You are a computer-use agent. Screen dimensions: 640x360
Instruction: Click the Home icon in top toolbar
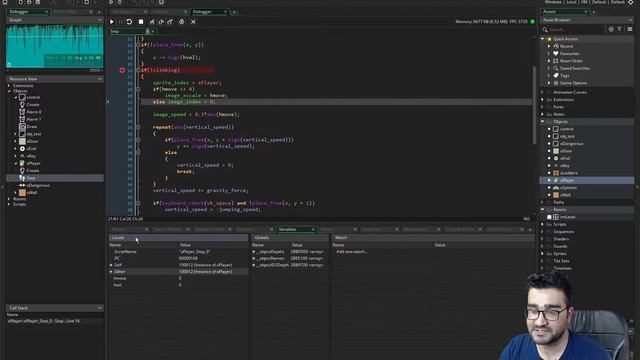click(5, 2)
